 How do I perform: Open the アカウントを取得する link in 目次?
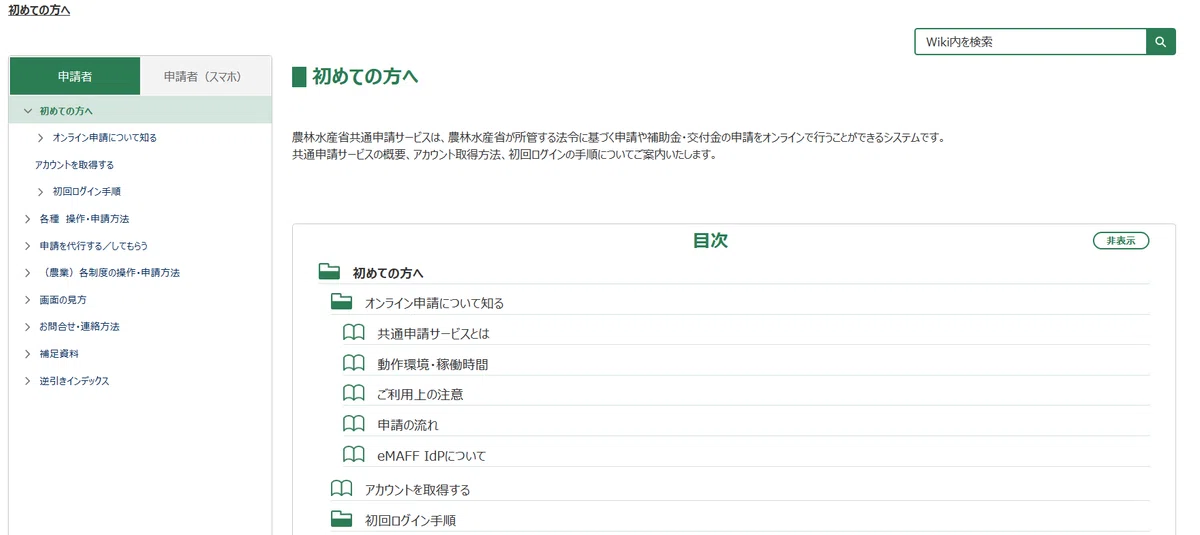[418, 489]
